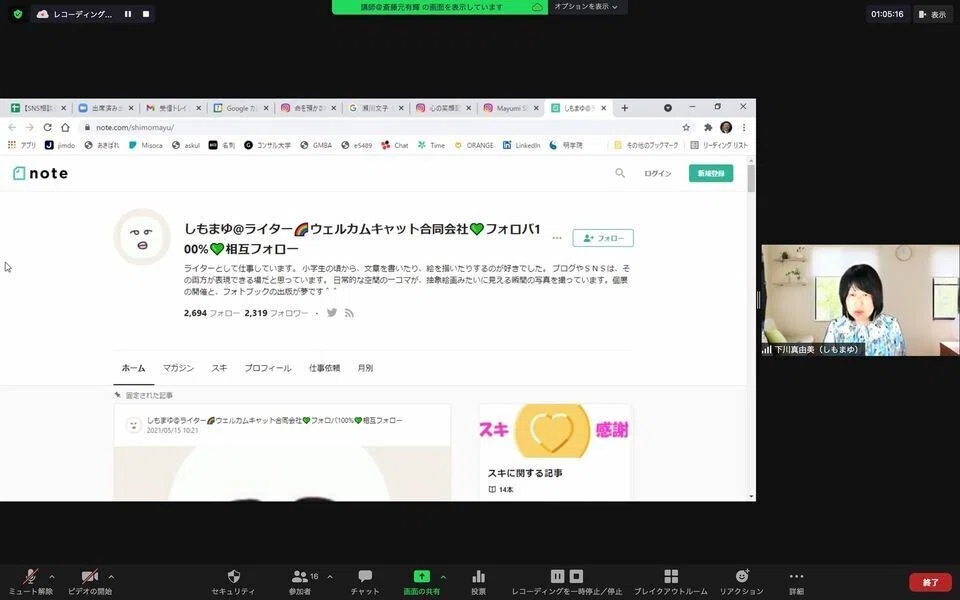Viewport: 960px width, 600px height.
Task: Stop recording in top-left indicator
Action: coord(146,14)
